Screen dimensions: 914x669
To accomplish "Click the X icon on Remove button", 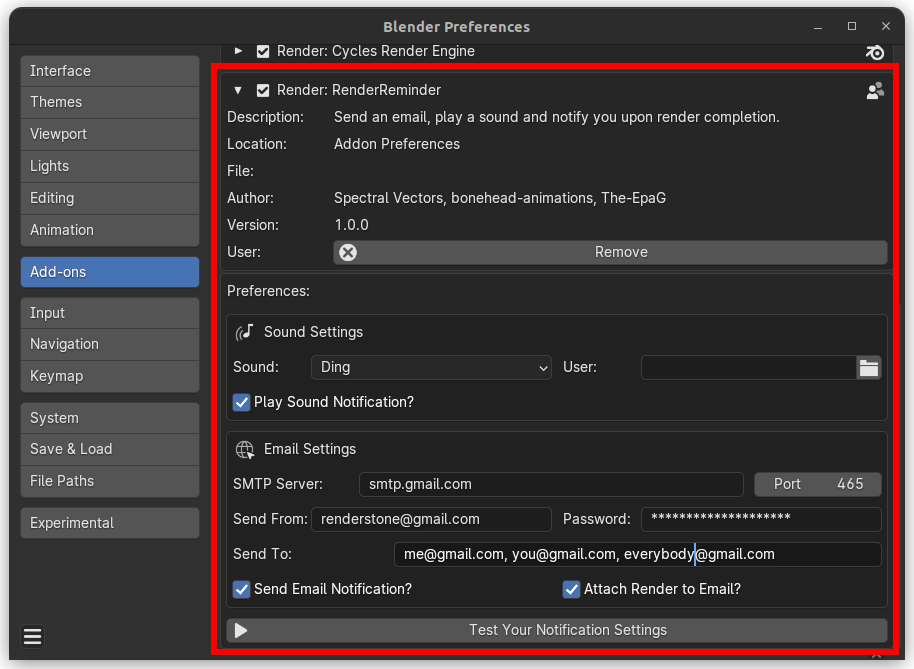I will pyautogui.click(x=348, y=252).
